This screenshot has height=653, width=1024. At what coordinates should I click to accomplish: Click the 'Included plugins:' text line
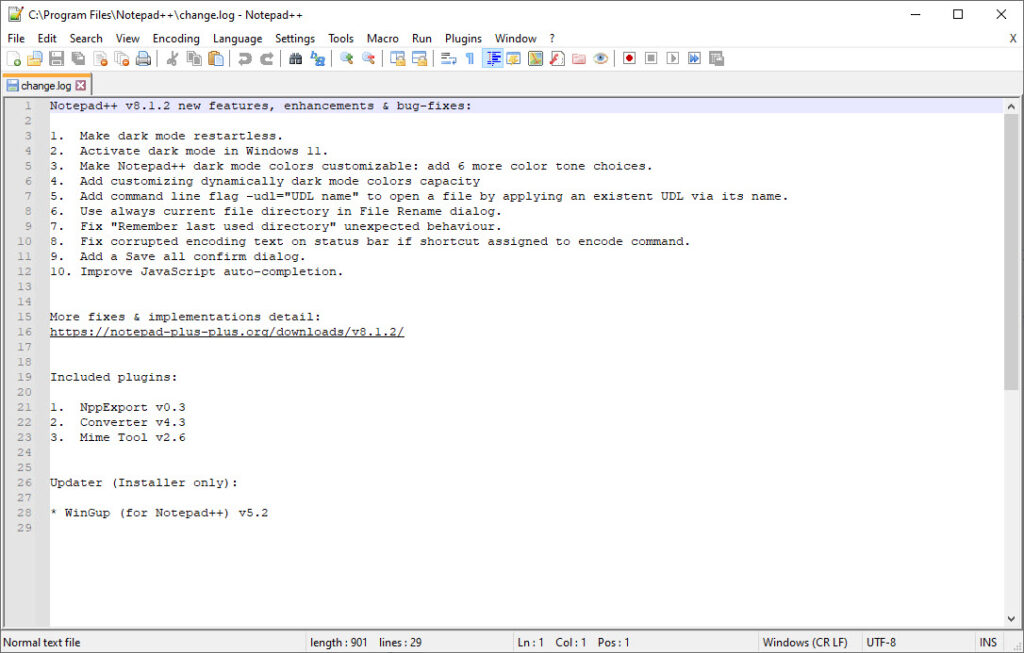[x=114, y=377]
